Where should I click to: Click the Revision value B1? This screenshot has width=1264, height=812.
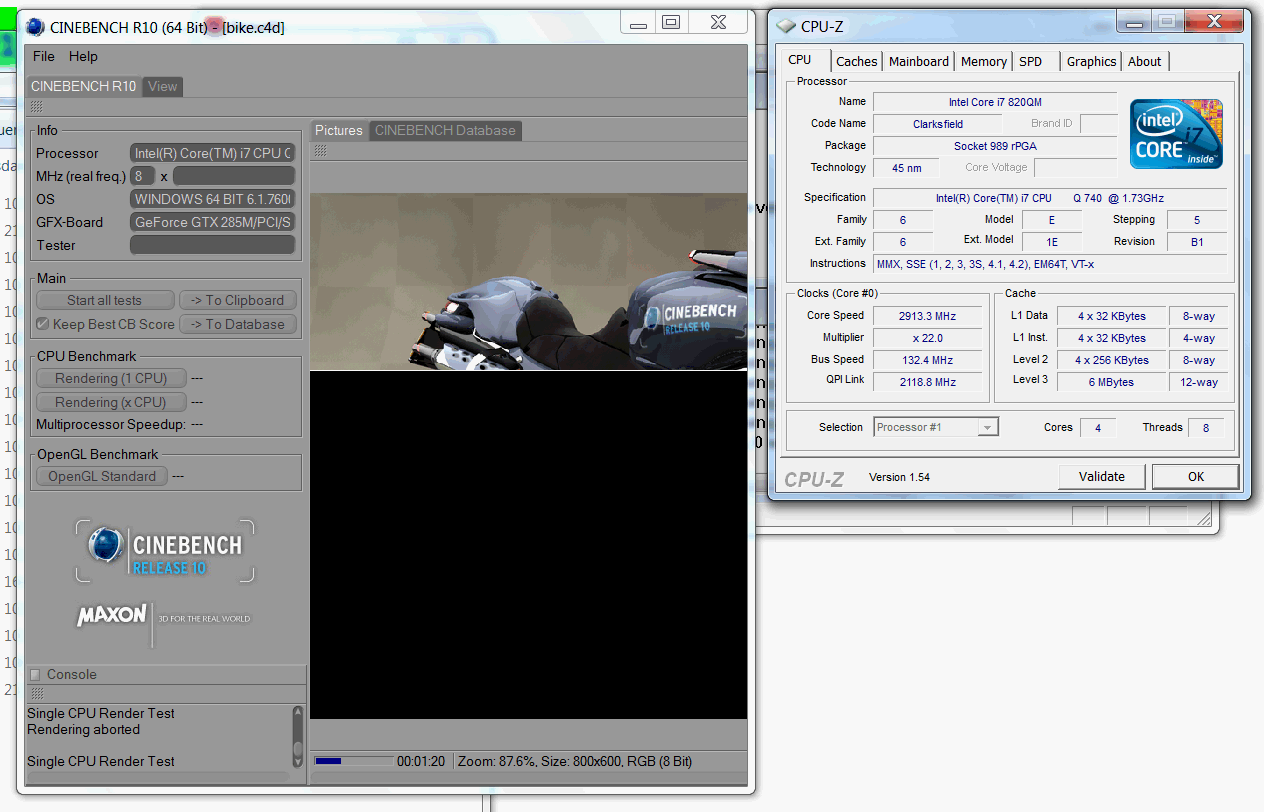(1197, 242)
